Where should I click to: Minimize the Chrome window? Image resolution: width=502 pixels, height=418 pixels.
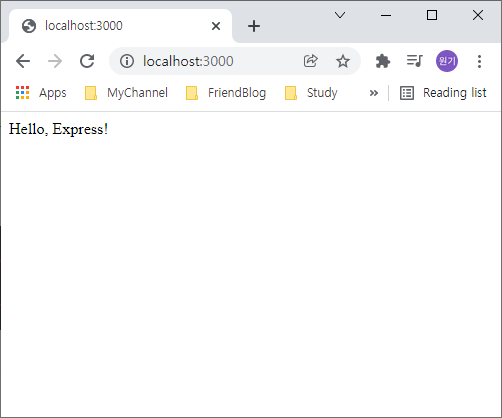(x=386, y=15)
